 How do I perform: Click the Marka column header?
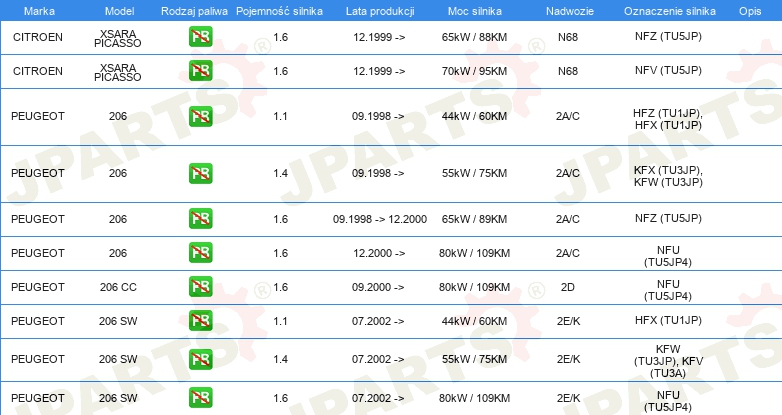39,11
